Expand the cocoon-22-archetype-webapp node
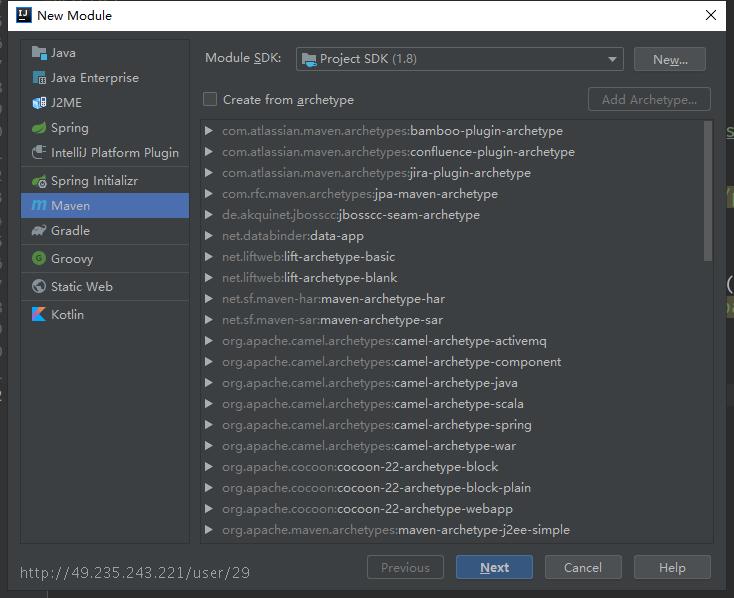The width and height of the screenshot is (734, 598). point(209,509)
